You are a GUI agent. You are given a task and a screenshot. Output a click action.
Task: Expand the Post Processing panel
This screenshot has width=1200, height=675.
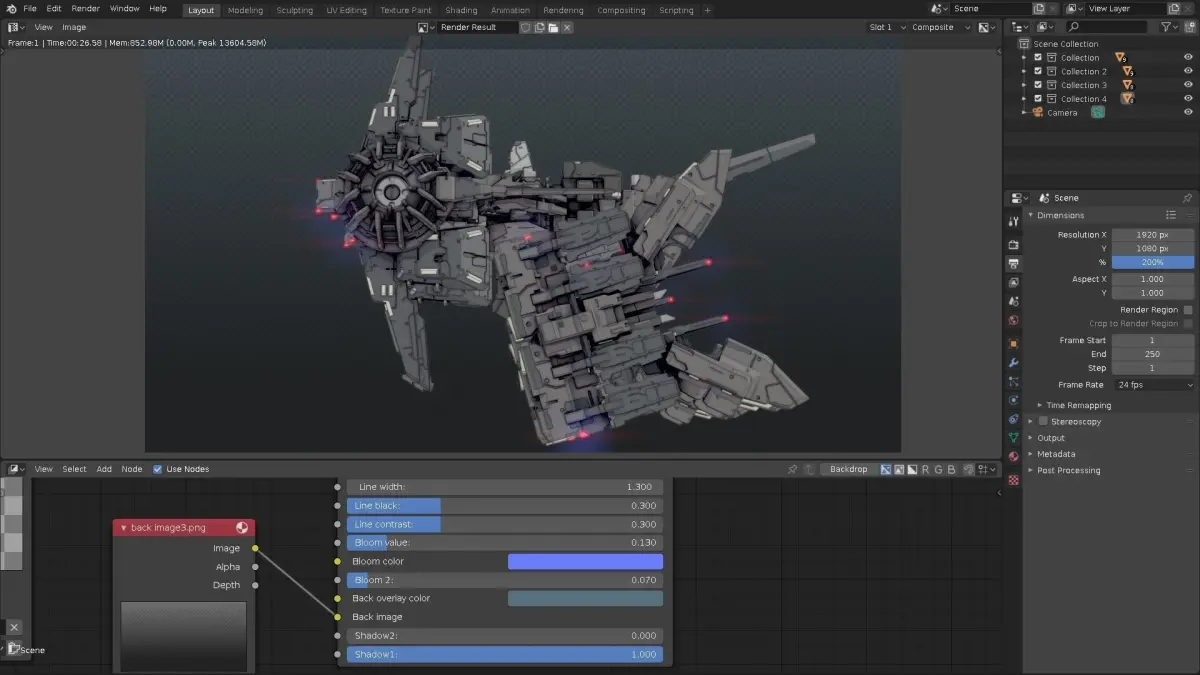(x=1068, y=470)
